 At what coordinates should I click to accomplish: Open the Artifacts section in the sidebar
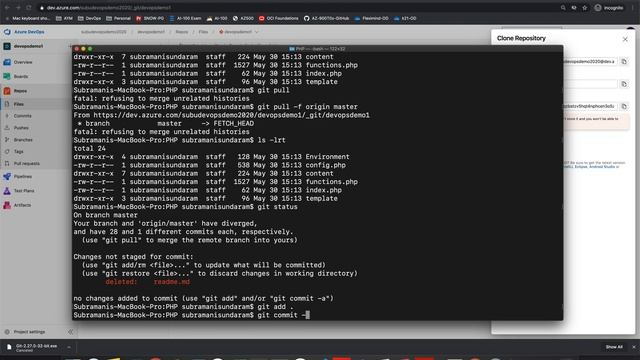pyautogui.click(x=22, y=205)
